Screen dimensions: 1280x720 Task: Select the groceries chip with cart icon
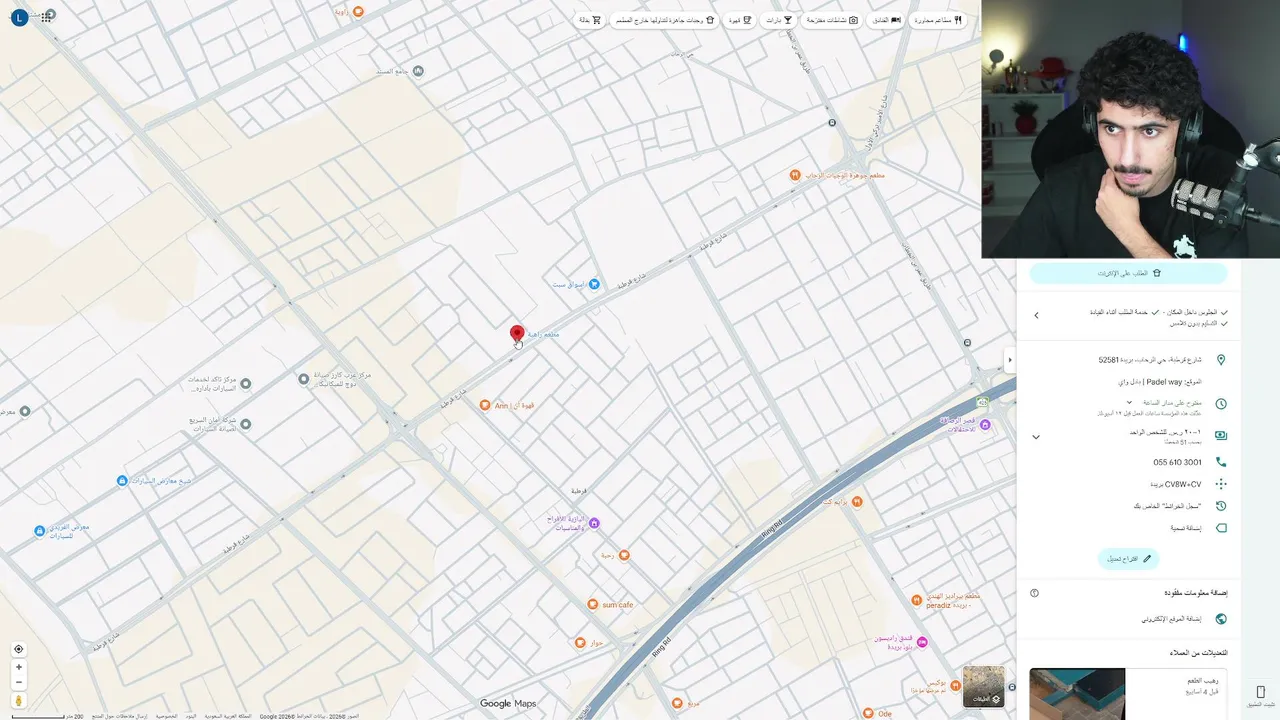point(591,20)
